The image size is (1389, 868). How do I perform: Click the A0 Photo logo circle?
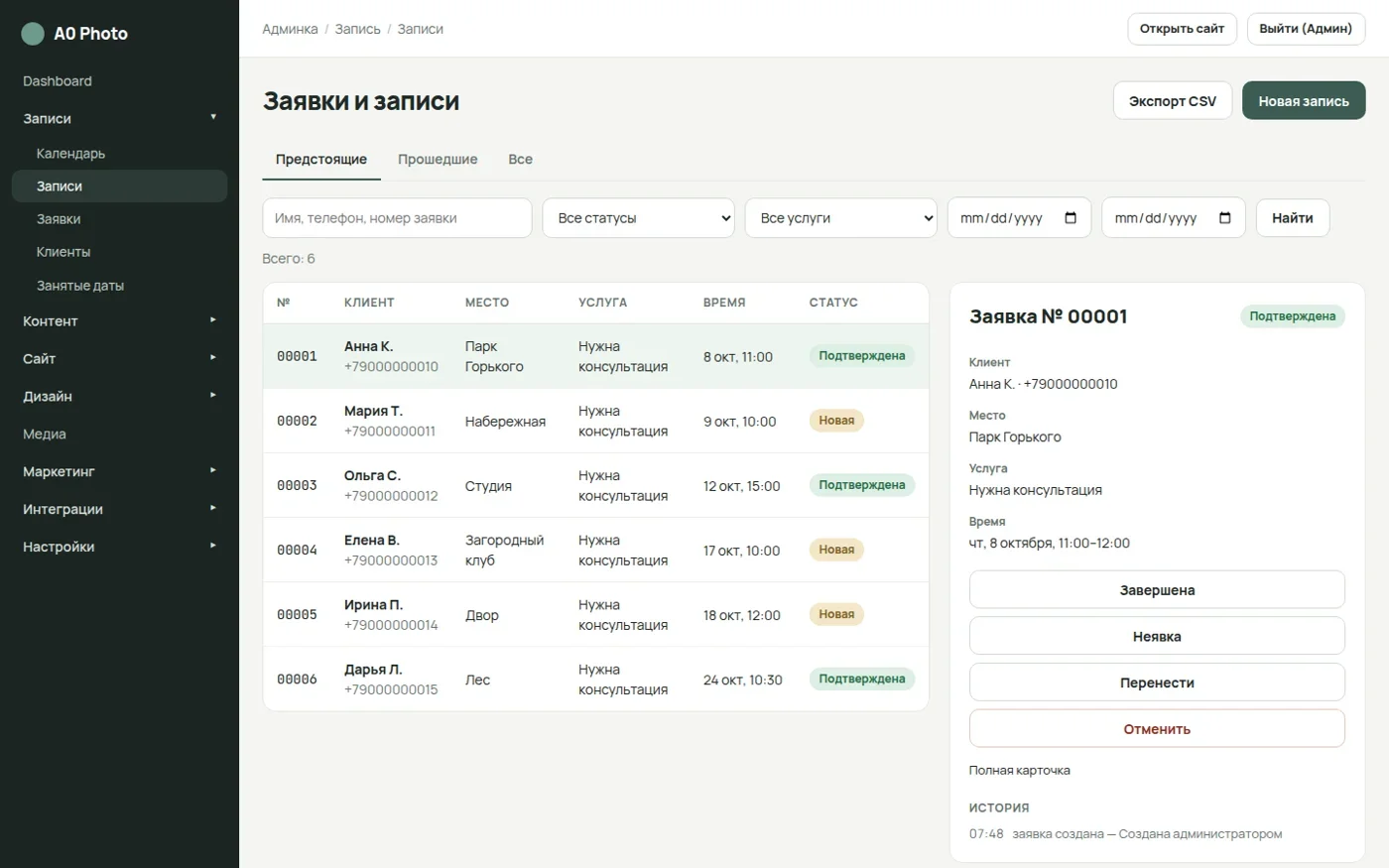tap(33, 34)
